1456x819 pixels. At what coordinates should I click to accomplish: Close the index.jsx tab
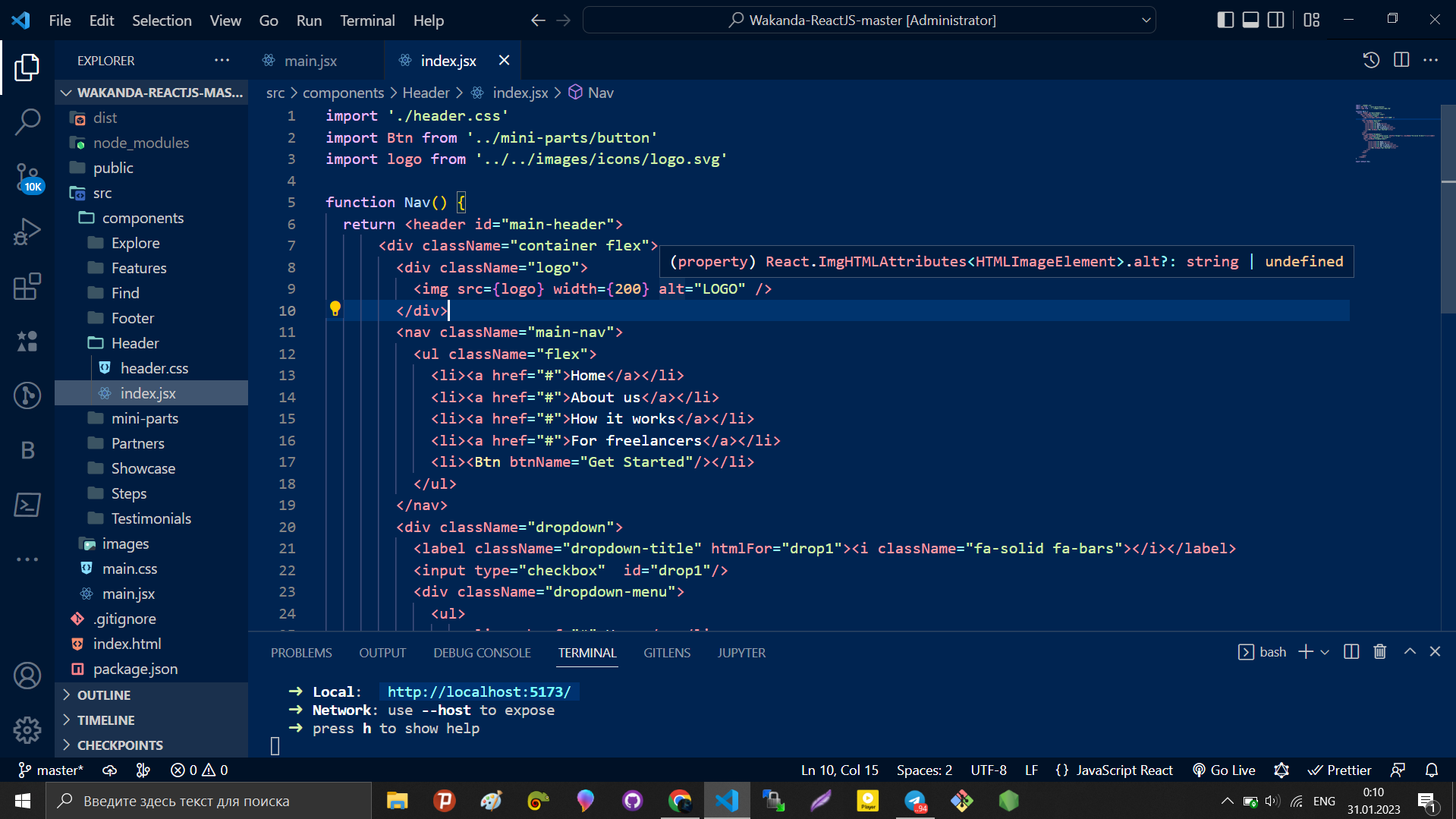[x=504, y=60]
